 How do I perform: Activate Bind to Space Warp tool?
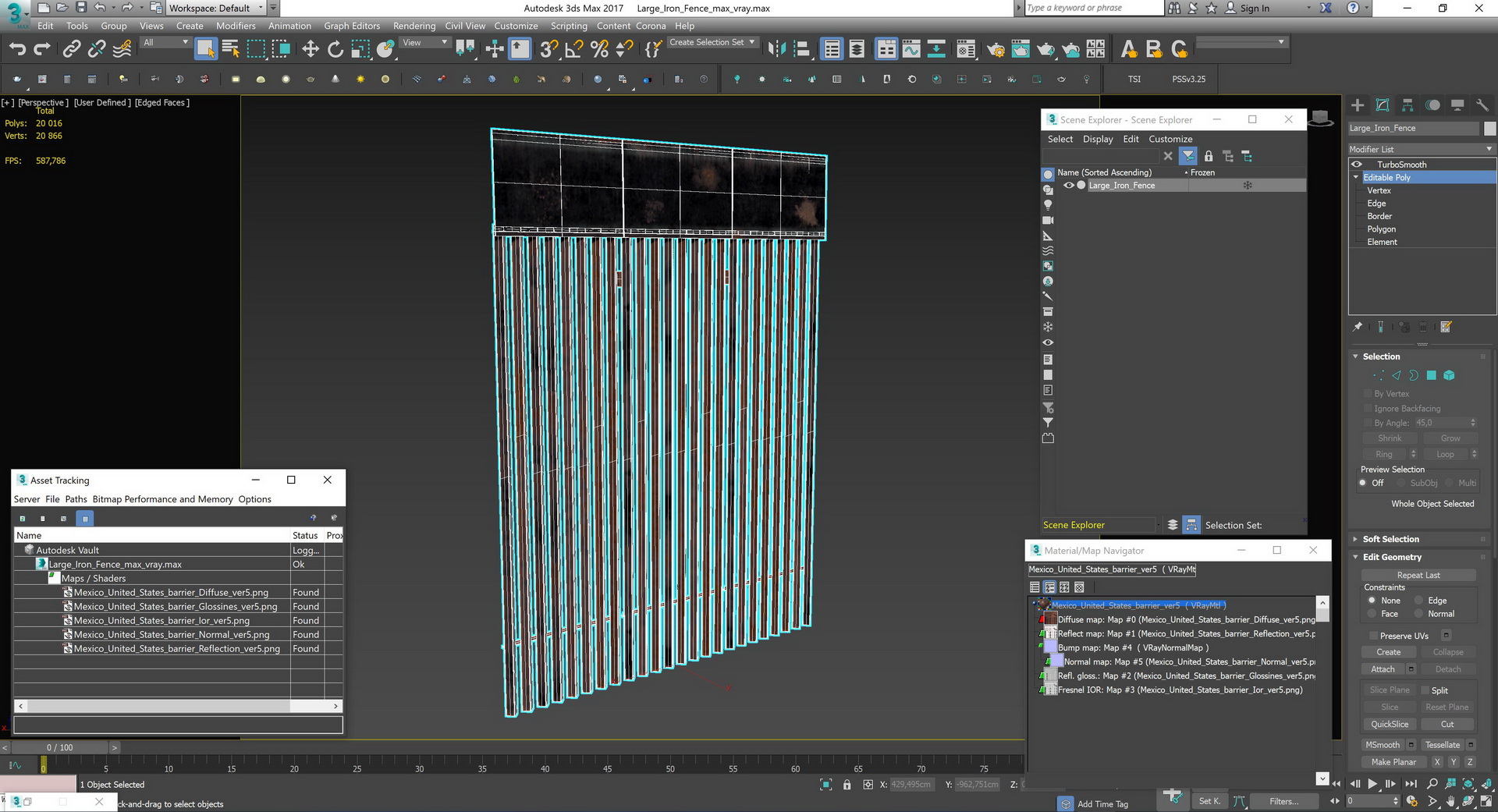pos(122,49)
